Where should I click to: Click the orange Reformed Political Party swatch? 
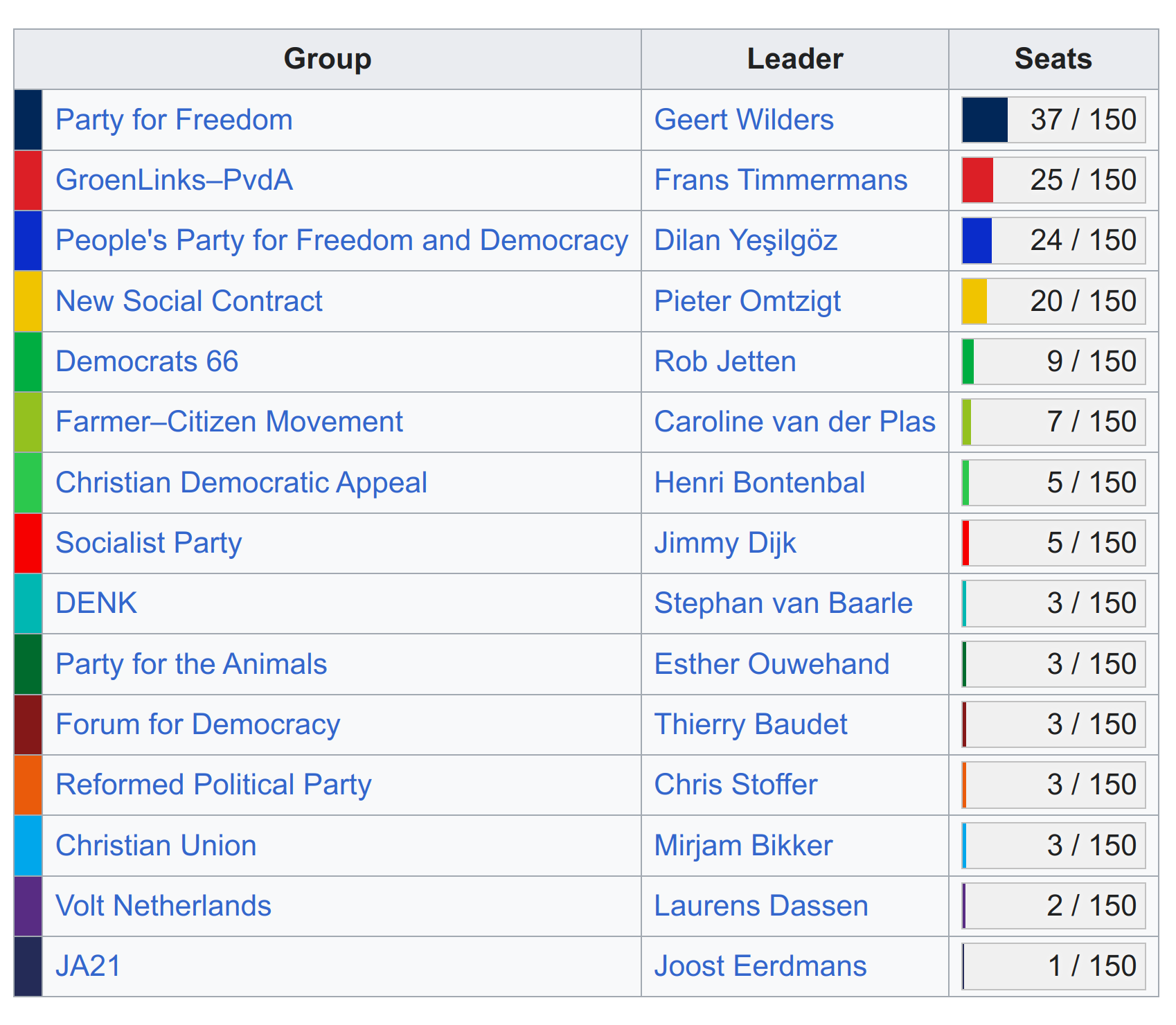point(28,785)
